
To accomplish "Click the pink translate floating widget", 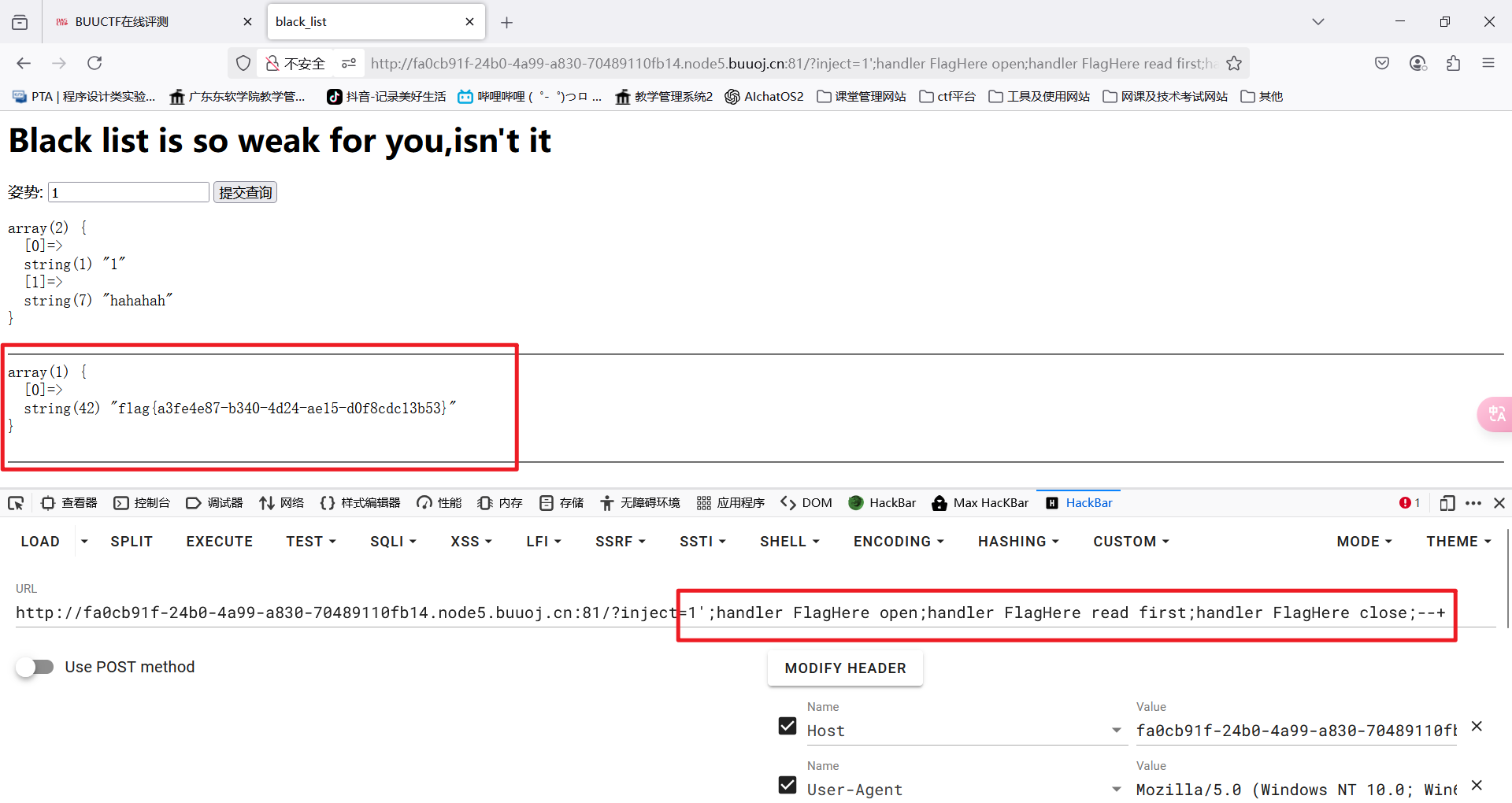I will (1496, 415).
